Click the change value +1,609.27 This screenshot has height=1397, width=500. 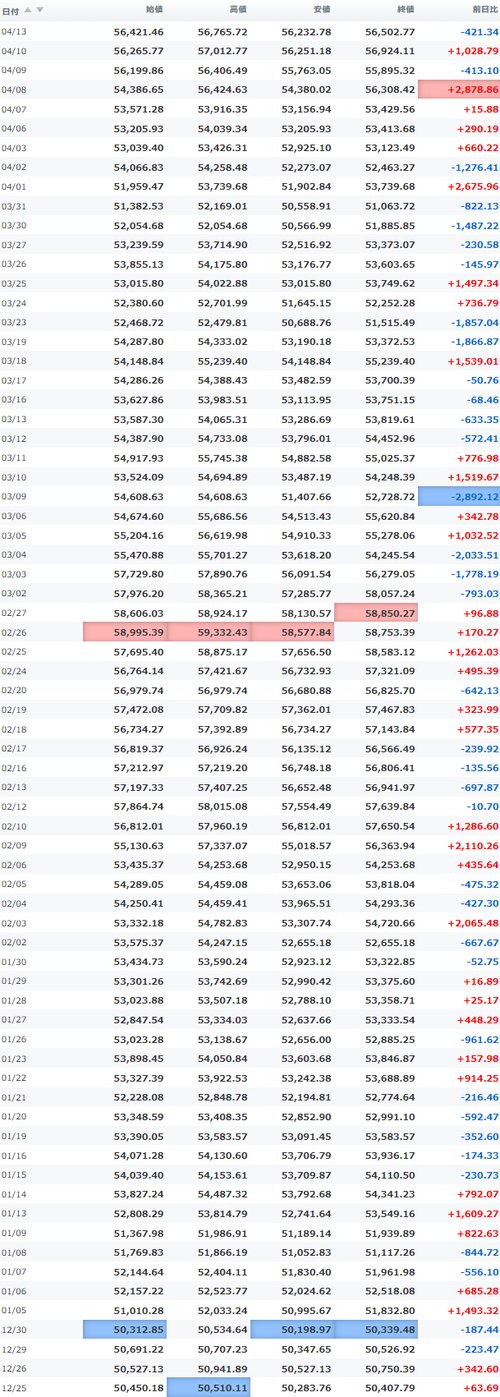click(472, 1213)
